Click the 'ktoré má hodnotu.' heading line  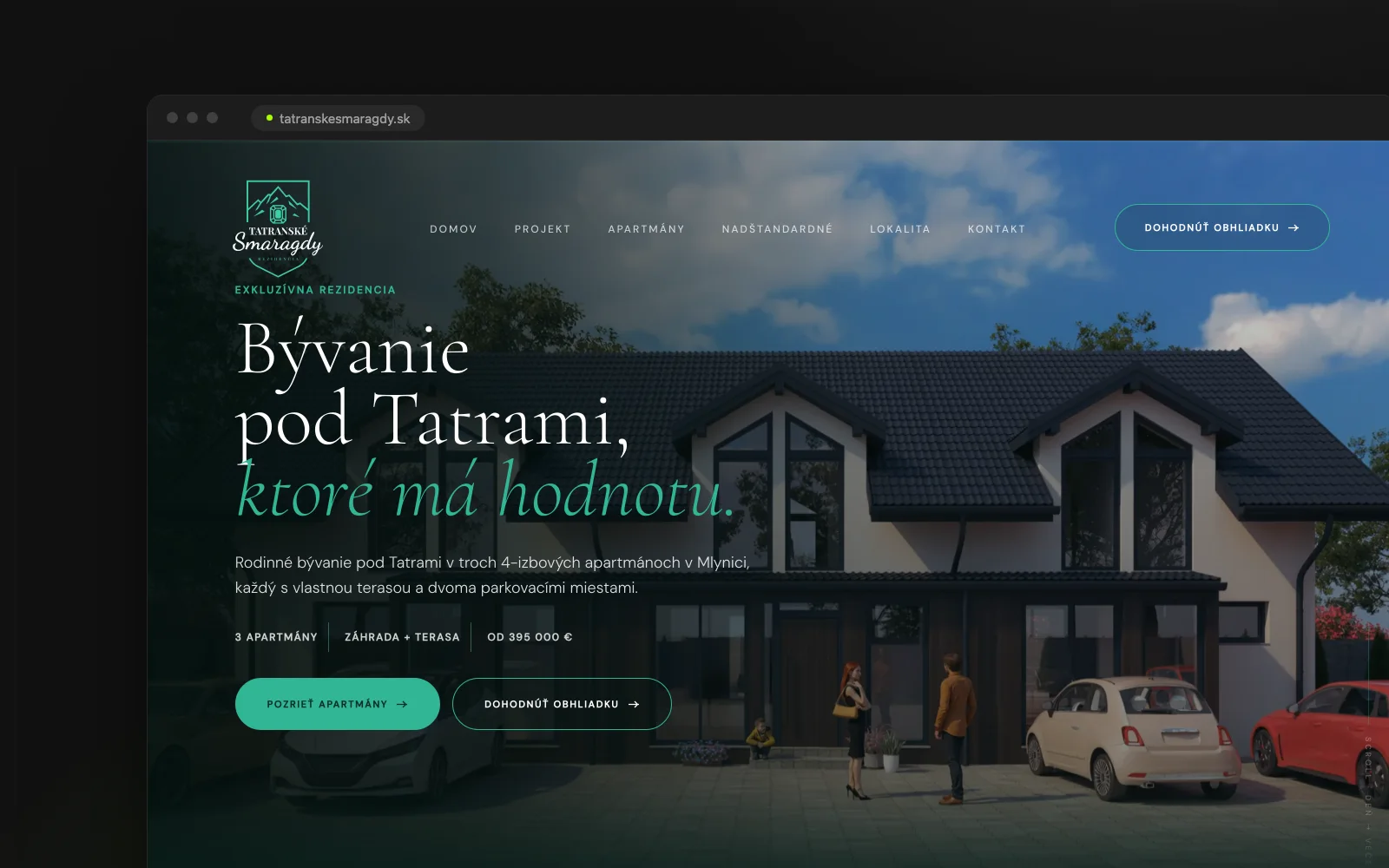(x=486, y=491)
